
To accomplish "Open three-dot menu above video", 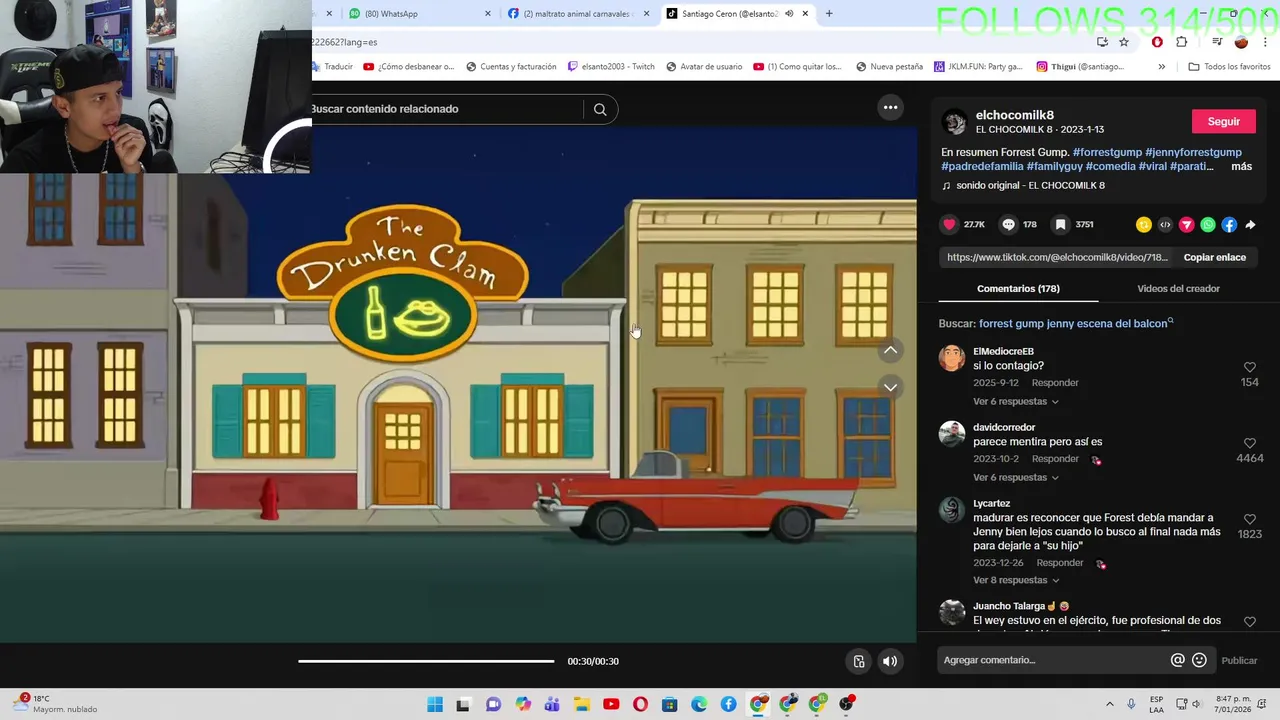I will 890,107.
